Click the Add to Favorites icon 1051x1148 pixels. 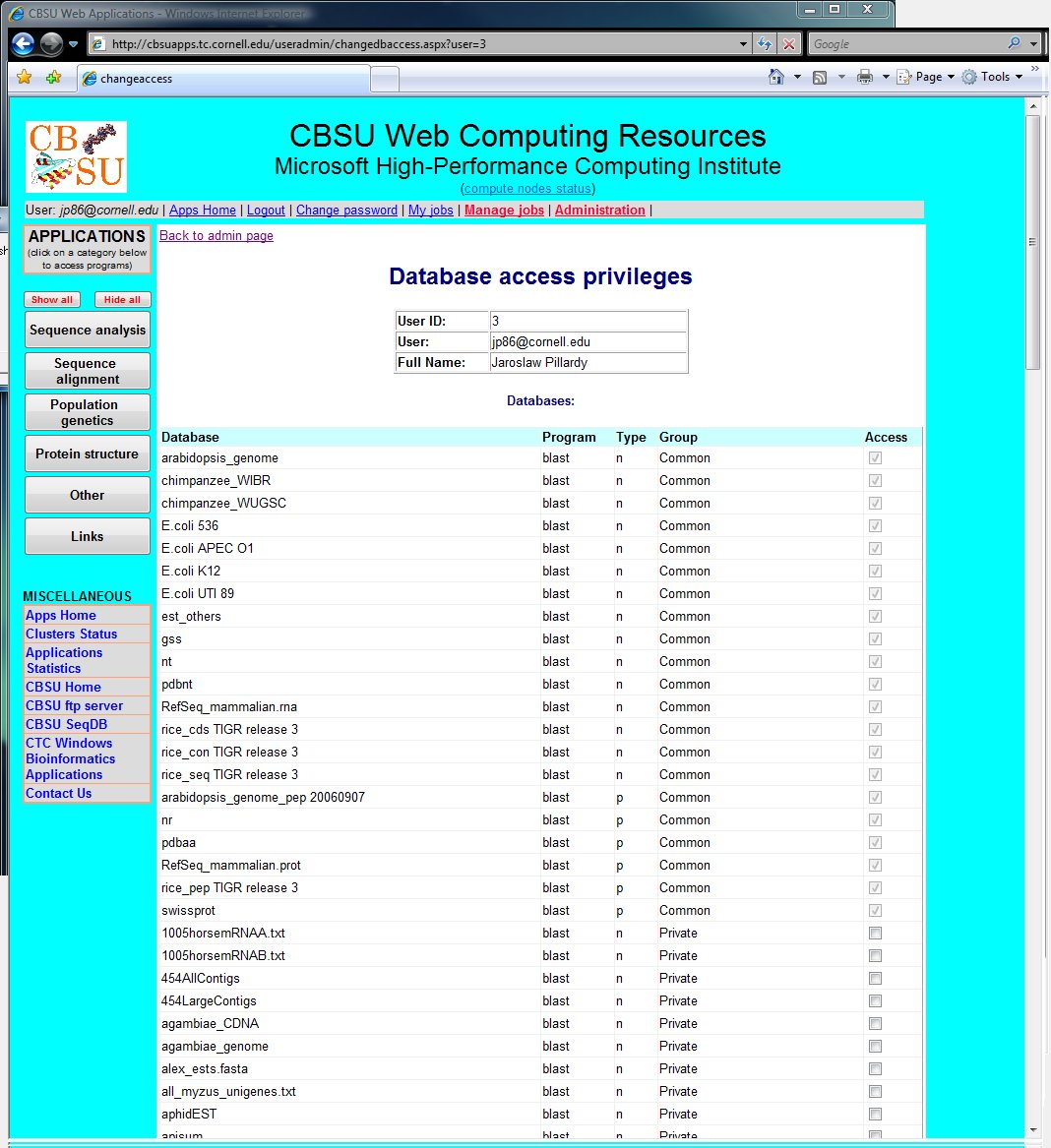[x=53, y=78]
